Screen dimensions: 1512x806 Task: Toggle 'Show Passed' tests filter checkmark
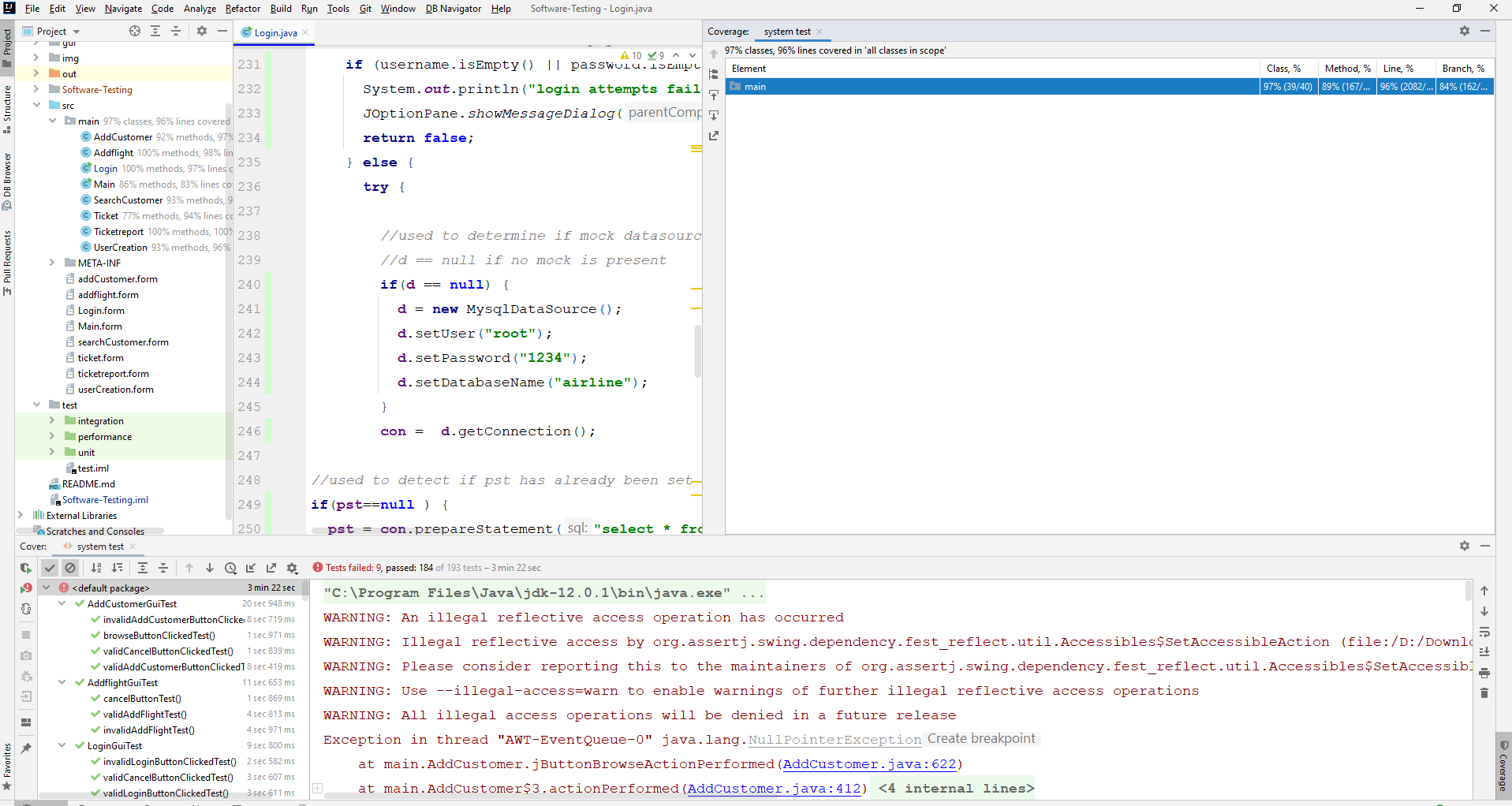pyautogui.click(x=50, y=568)
